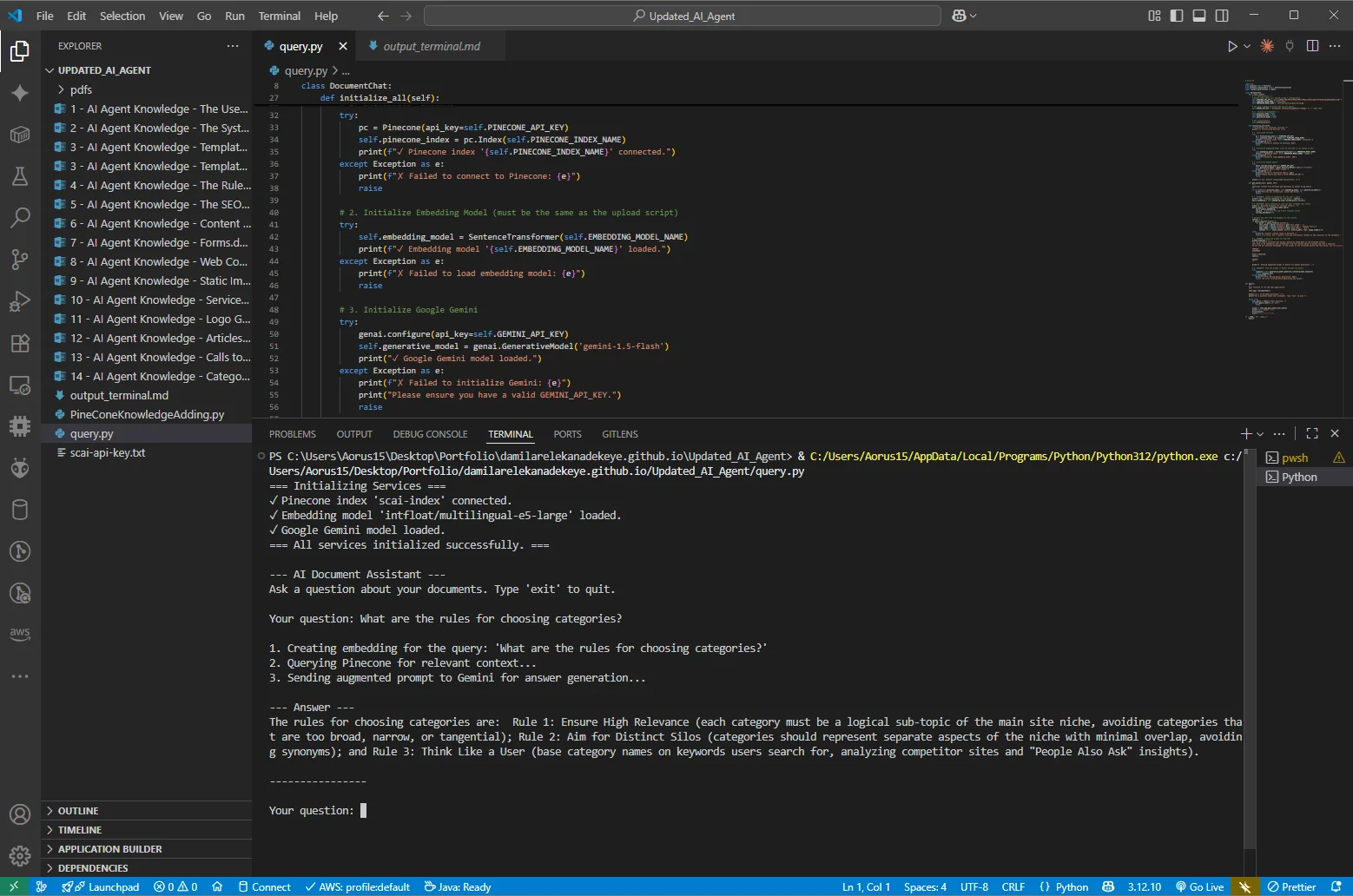The image size is (1353, 896).
Task: Toggle the Primary Side Bar visibility
Action: (x=1177, y=16)
